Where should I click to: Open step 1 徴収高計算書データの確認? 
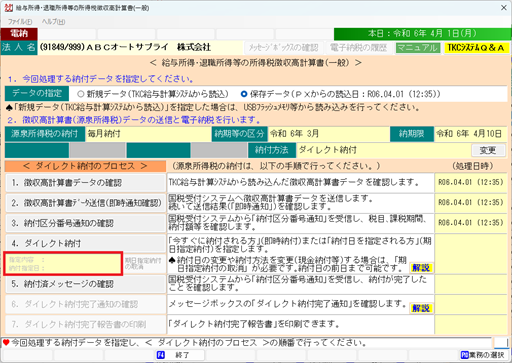(86, 183)
